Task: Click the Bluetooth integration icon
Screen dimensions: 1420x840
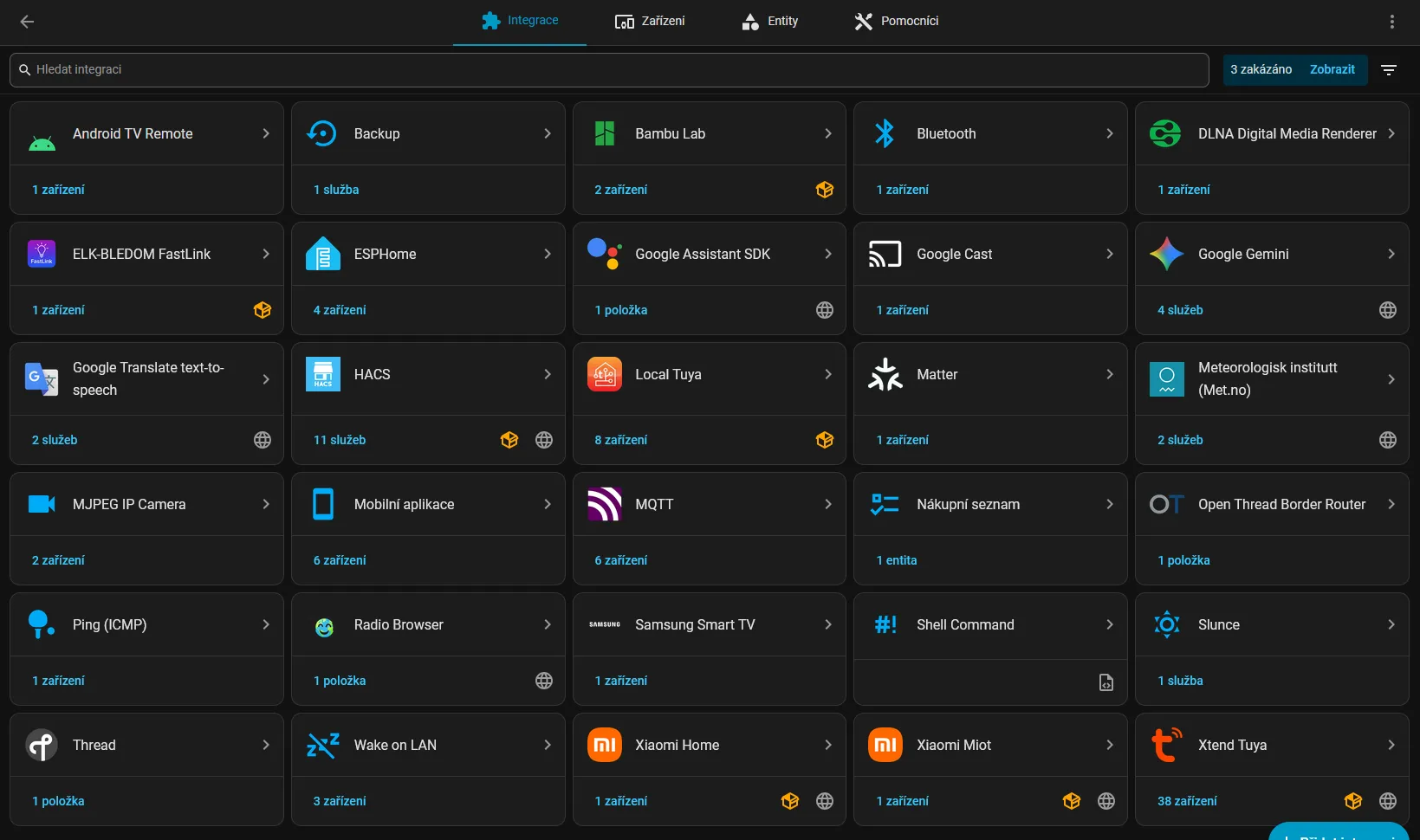Action: click(885, 133)
